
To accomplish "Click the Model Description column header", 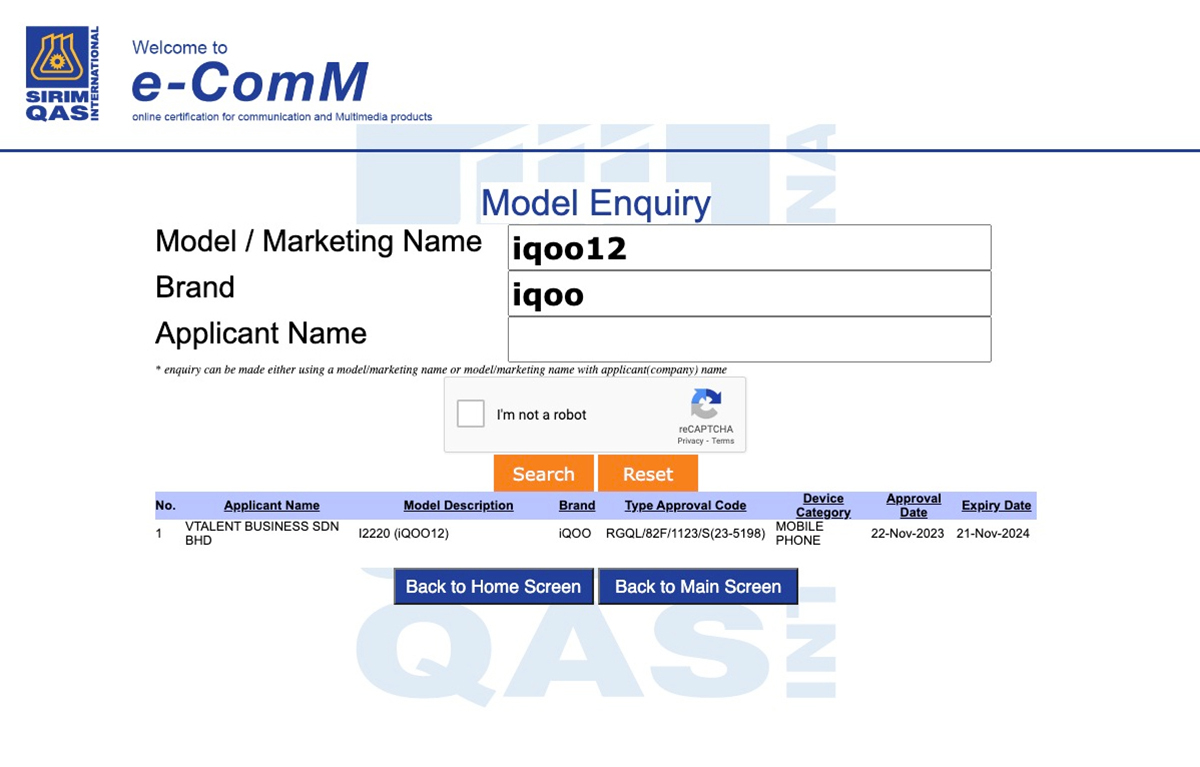I will (x=458, y=506).
